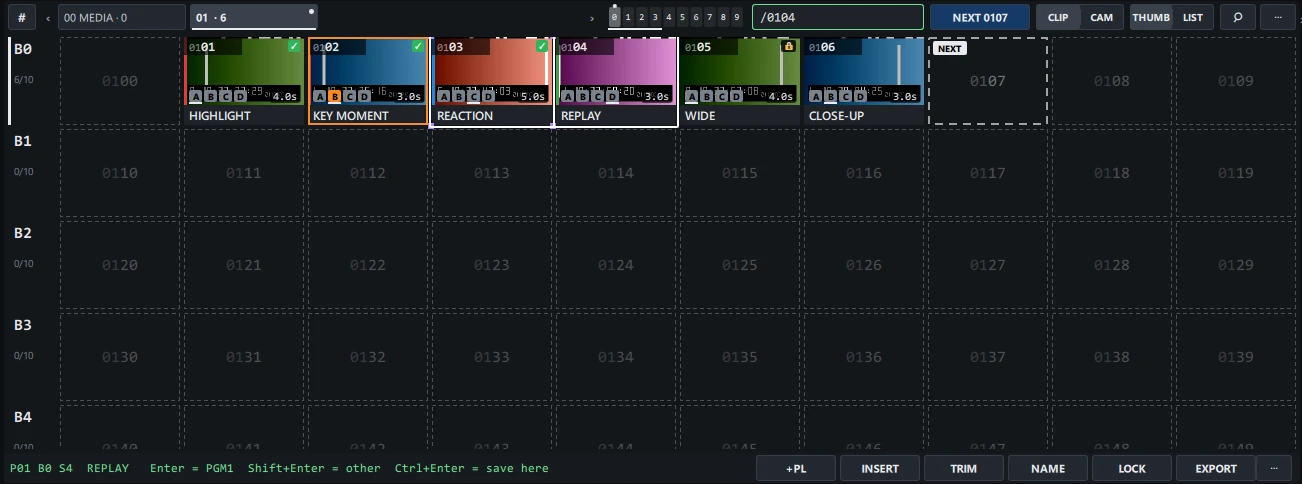Click the checkmark on REACTION clip
1302x484 pixels.
(541, 46)
